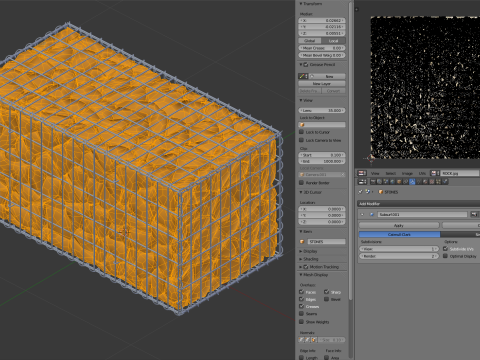Image resolution: width=480 pixels, height=360 pixels.
Task: Open the Scene properties tab icon
Action: pyautogui.click(x=386, y=182)
